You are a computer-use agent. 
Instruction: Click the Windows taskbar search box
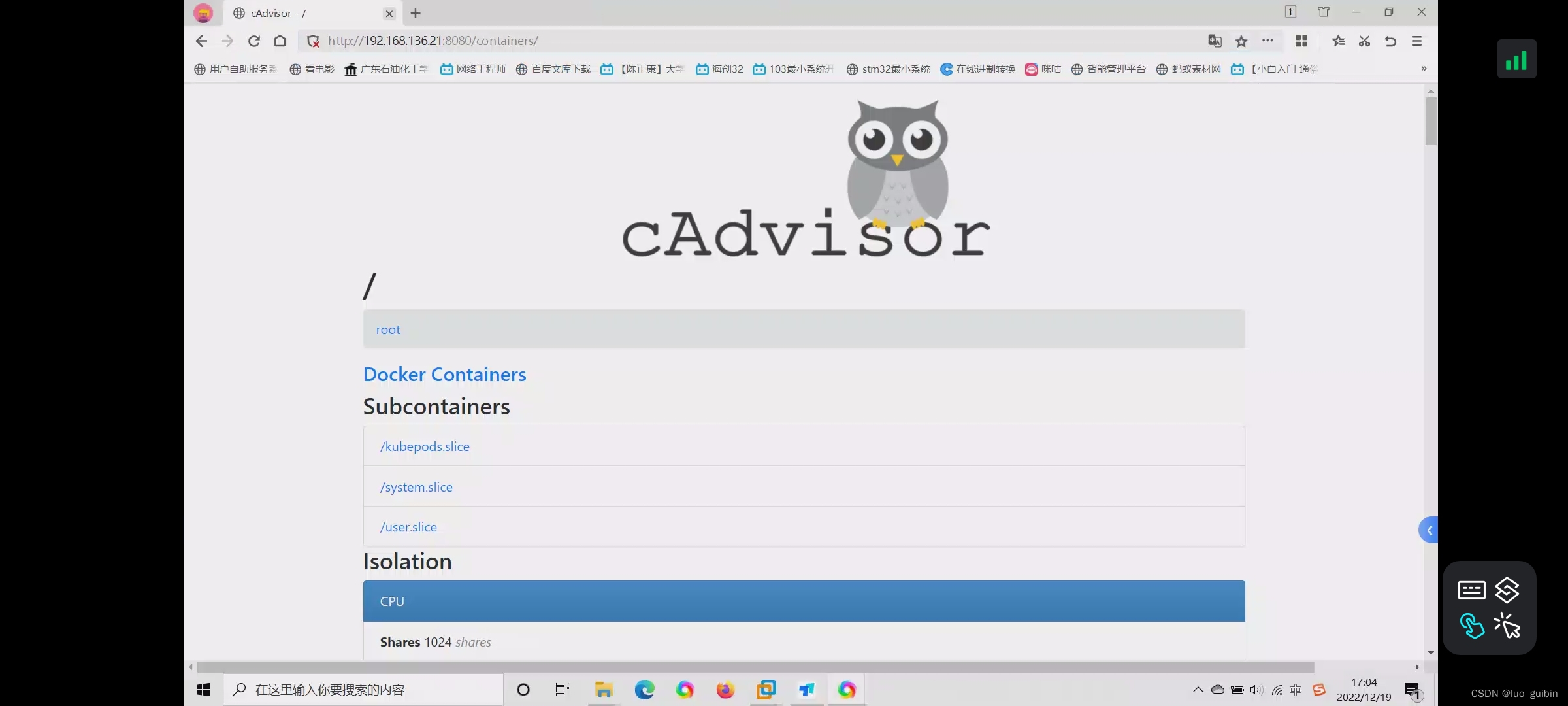[x=366, y=690]
